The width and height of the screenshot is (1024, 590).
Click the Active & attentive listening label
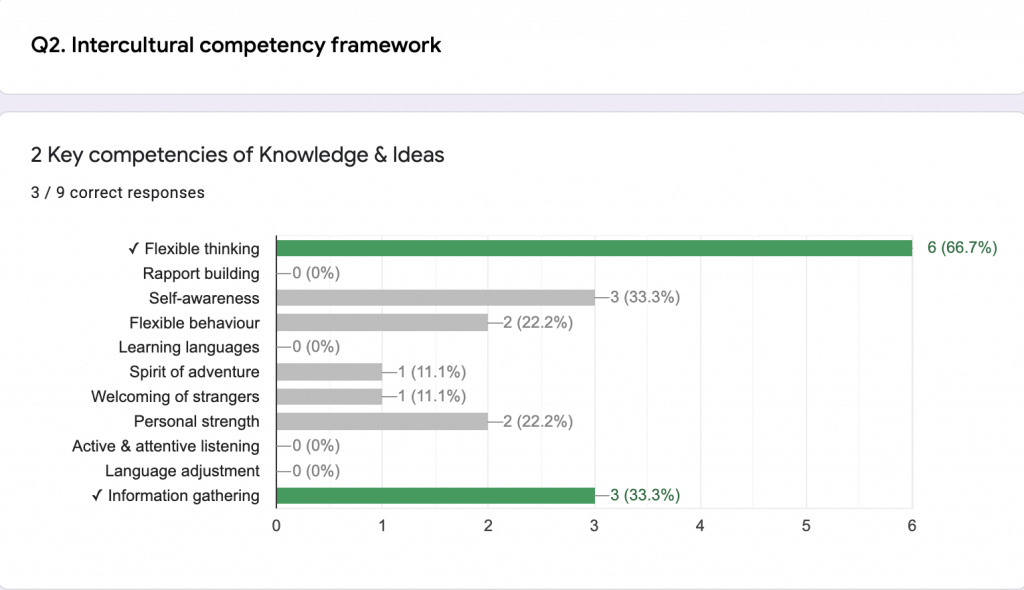click(x=166, y=446)
